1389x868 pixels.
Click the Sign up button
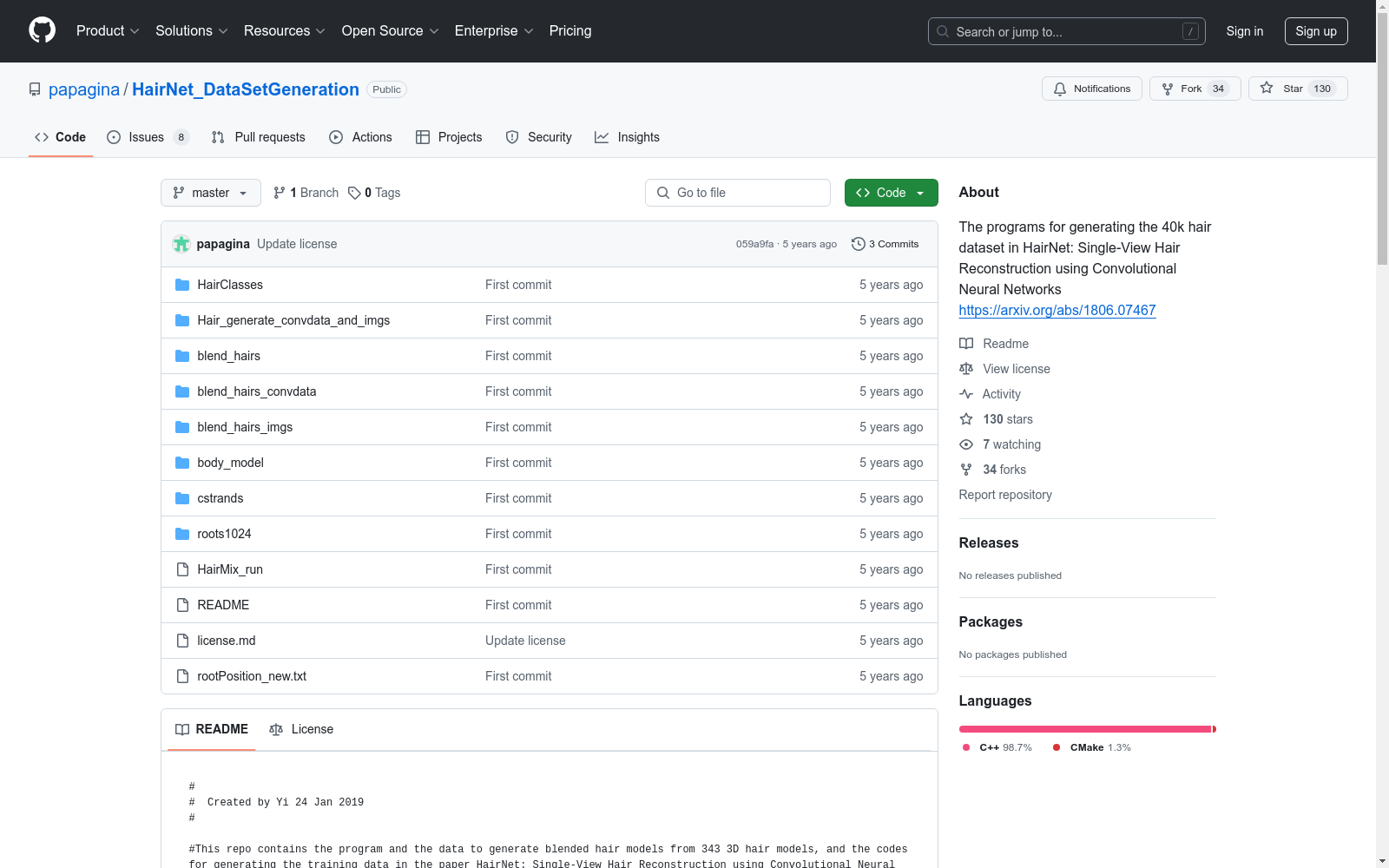pos(1316,31)
